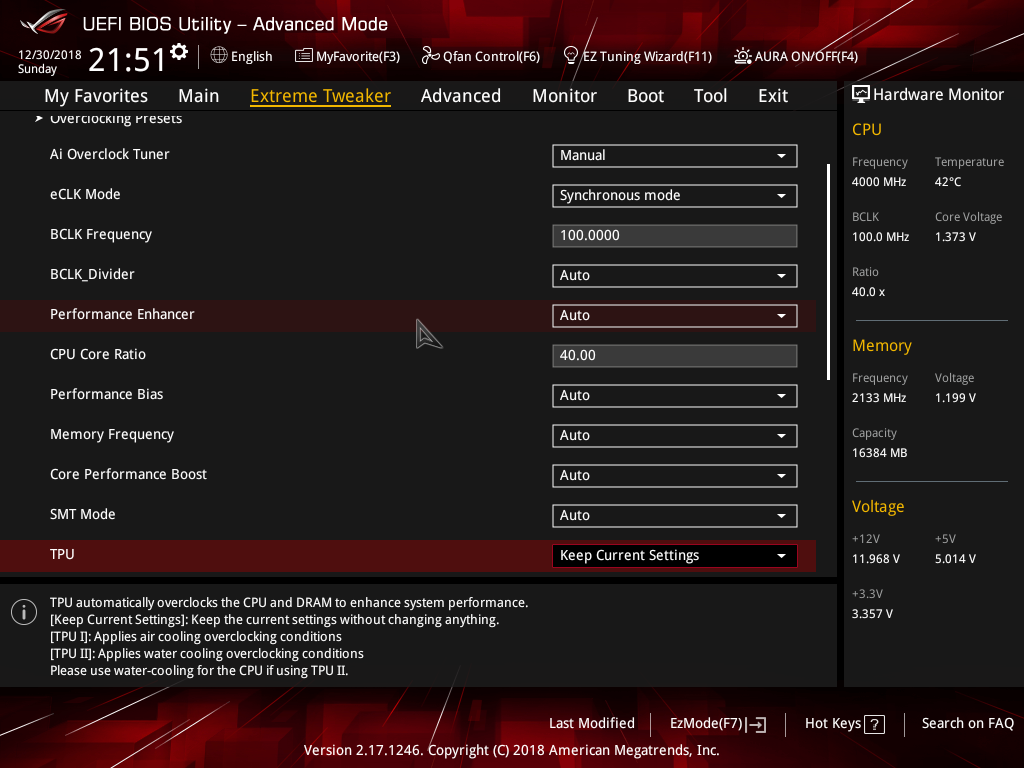Switch to the Main tab

point(199,96)
